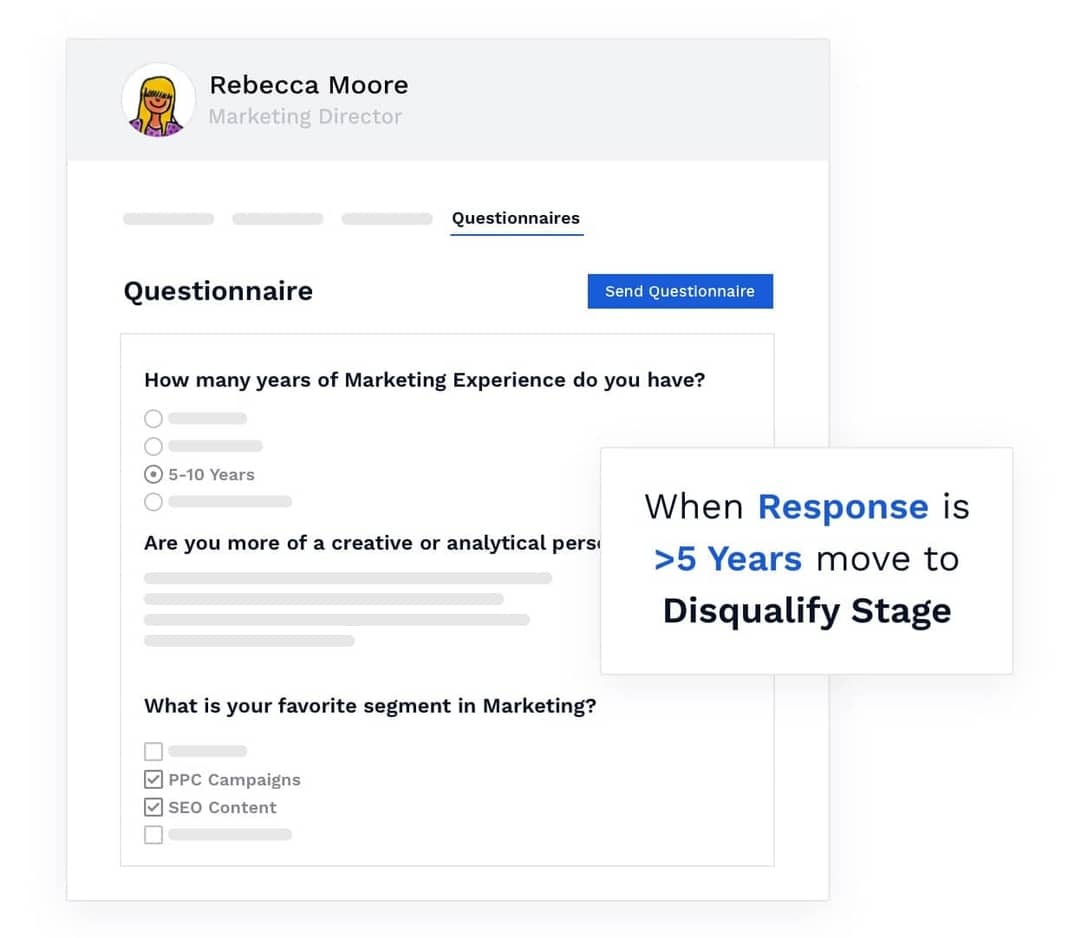The height and width of the screenshot is (938, 1080).
Task: Click the marketing experience question text
Action: [x=425, y=380]
